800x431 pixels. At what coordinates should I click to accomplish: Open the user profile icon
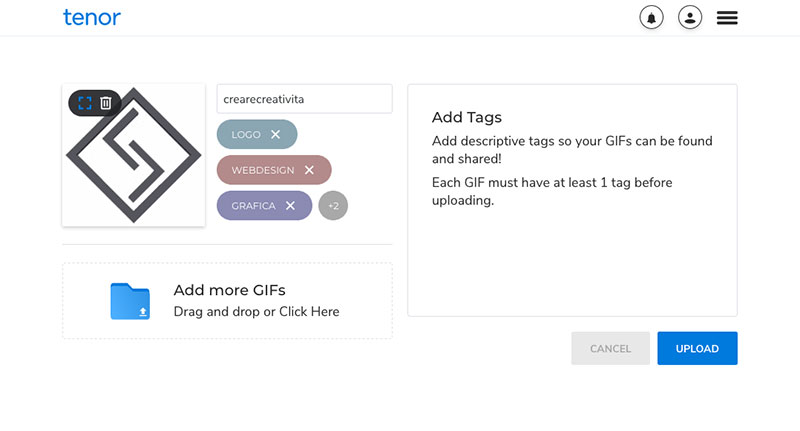tap(690, 18)
